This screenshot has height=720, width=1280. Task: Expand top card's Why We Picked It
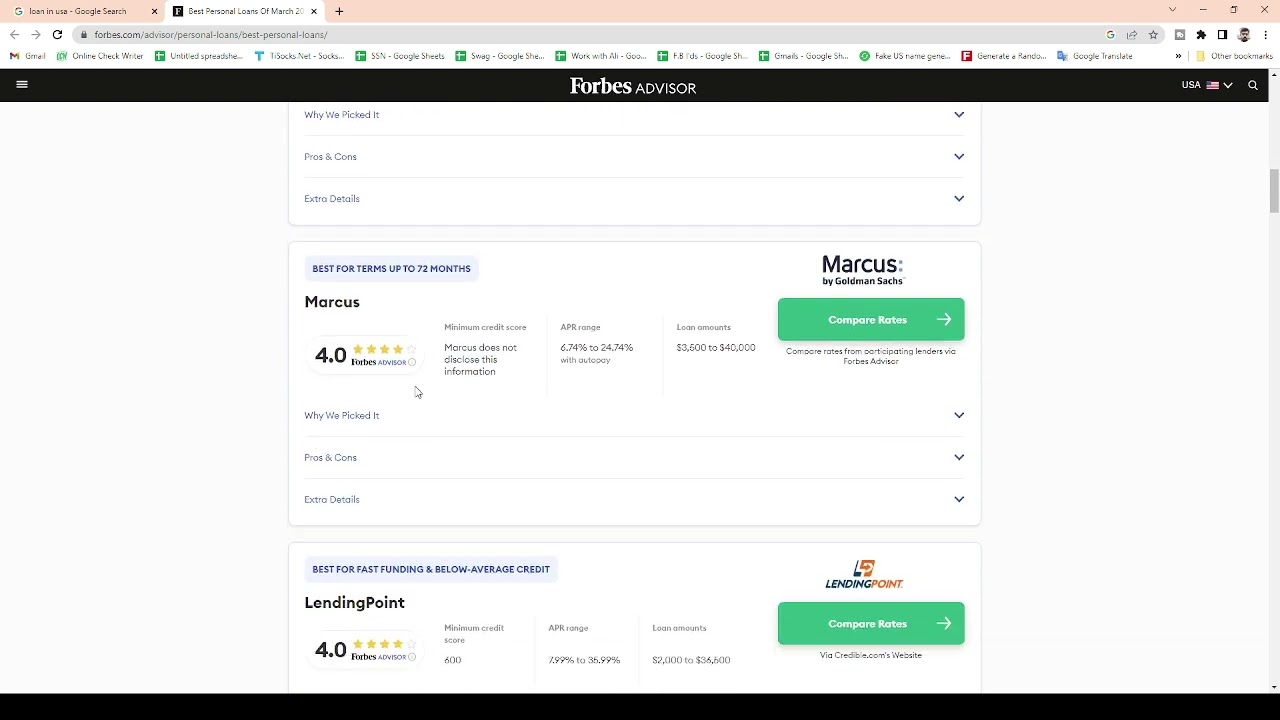click(x=634, y=115)
